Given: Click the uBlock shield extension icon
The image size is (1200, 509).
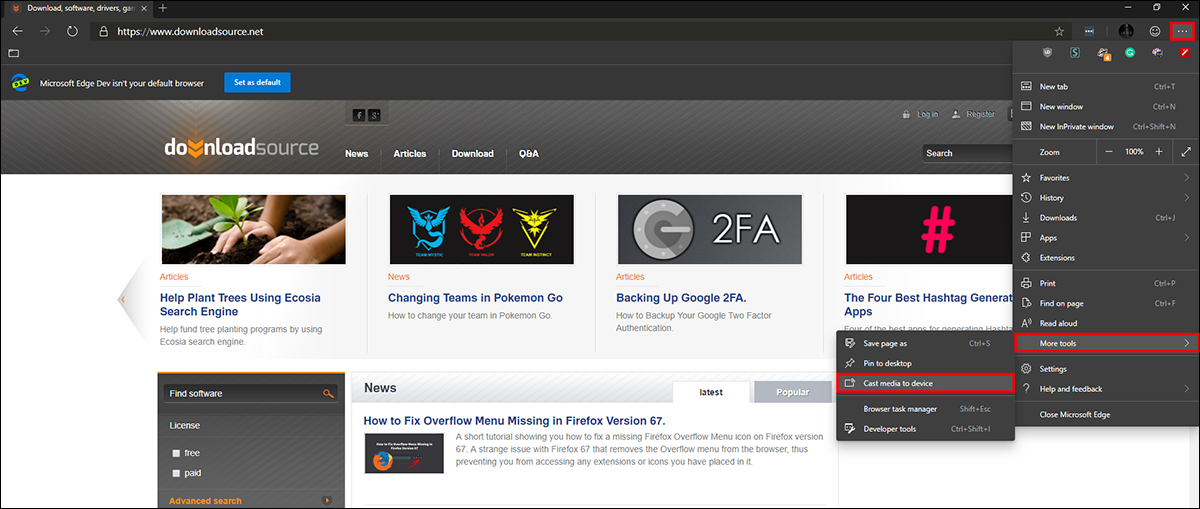Looking at the screenshot, I should [1047, 53].
